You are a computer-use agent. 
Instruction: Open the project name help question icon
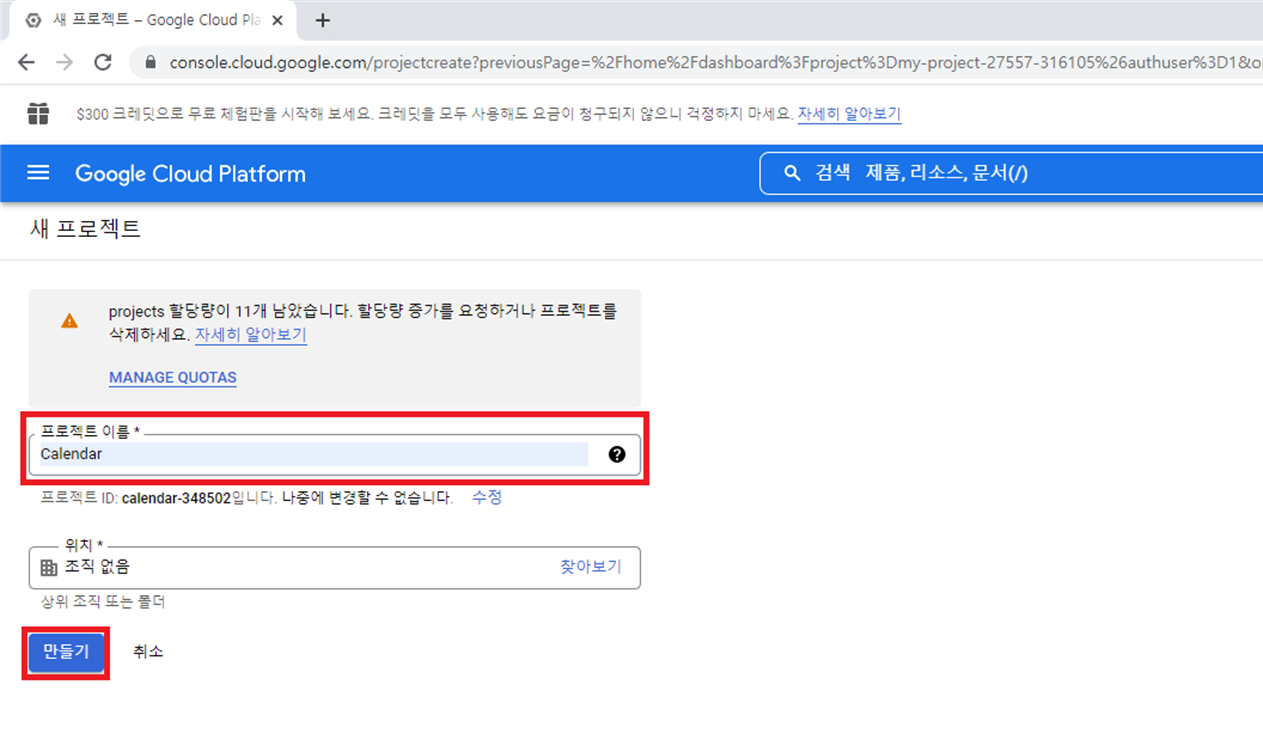pos(617,454)
